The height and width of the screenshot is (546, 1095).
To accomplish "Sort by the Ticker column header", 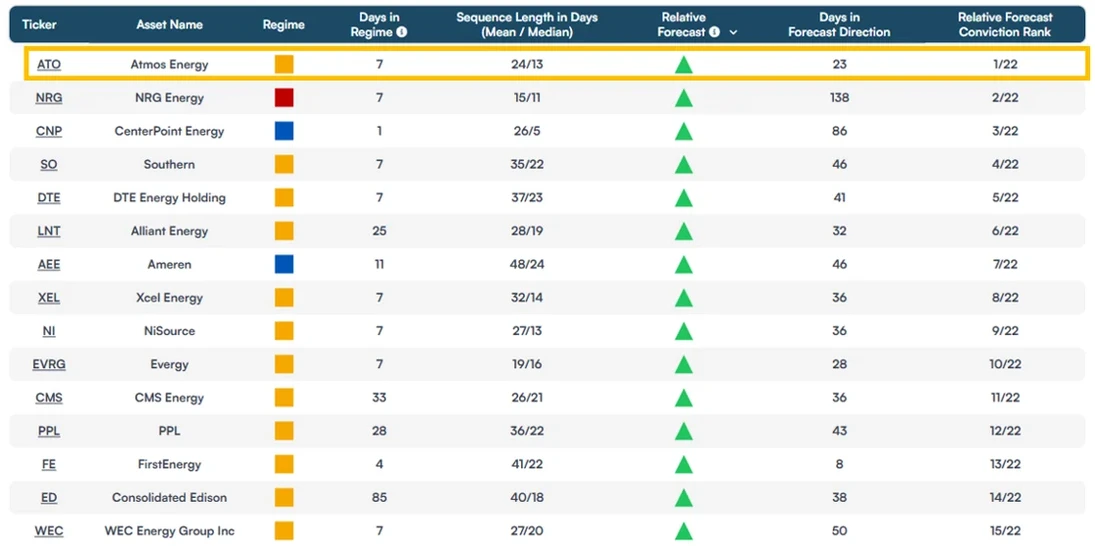I will click(39, 24).
